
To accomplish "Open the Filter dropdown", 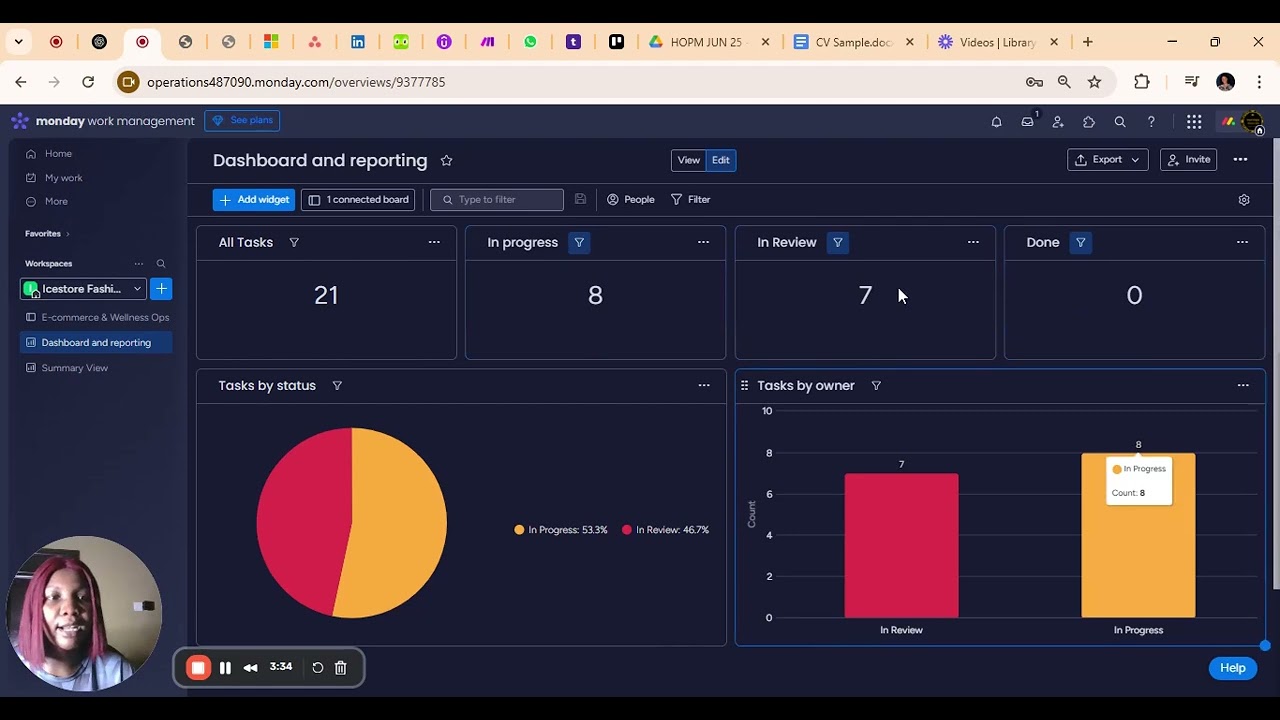I will point(691,200).
